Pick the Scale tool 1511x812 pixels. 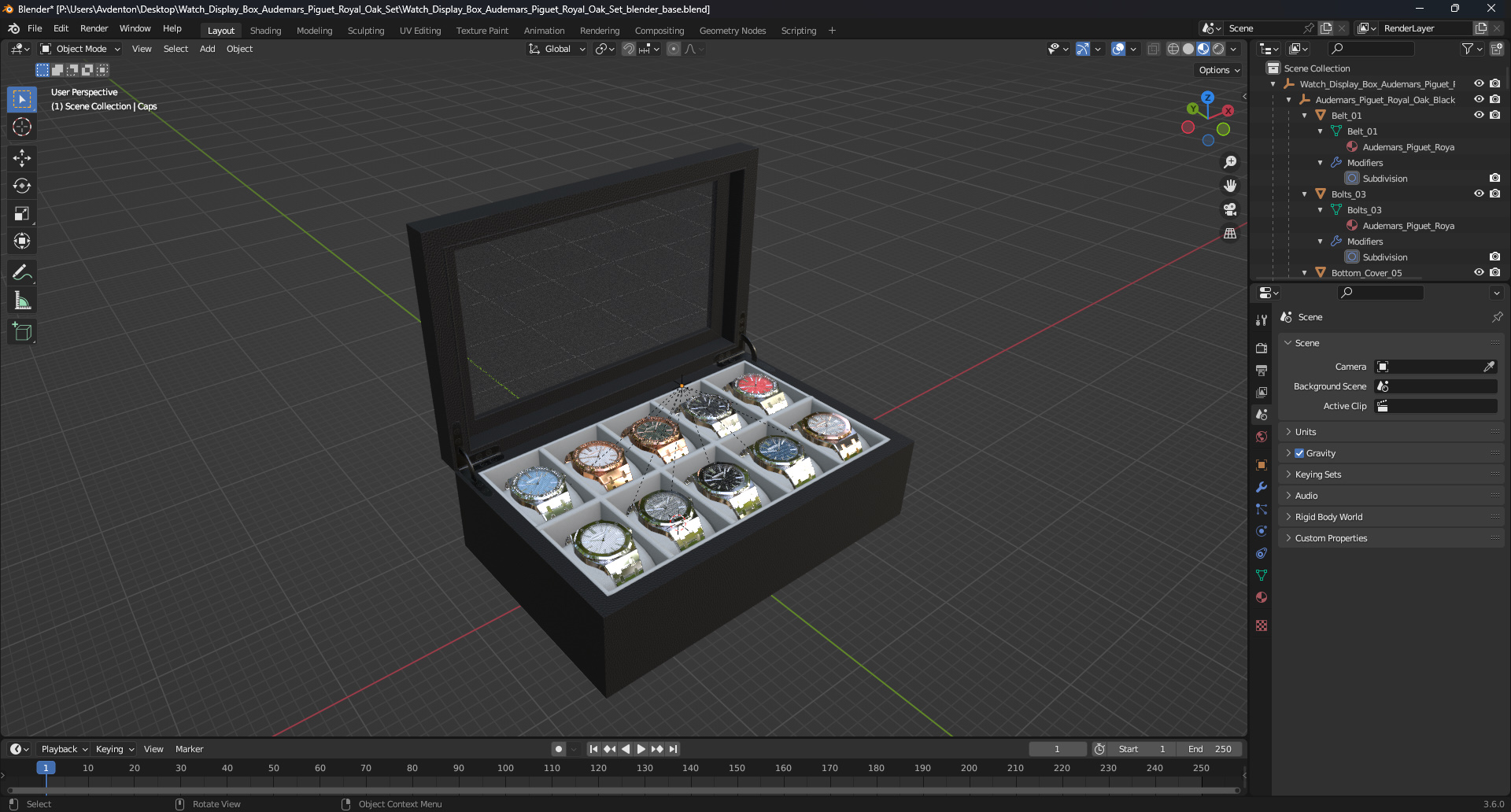tap(22, 213)
